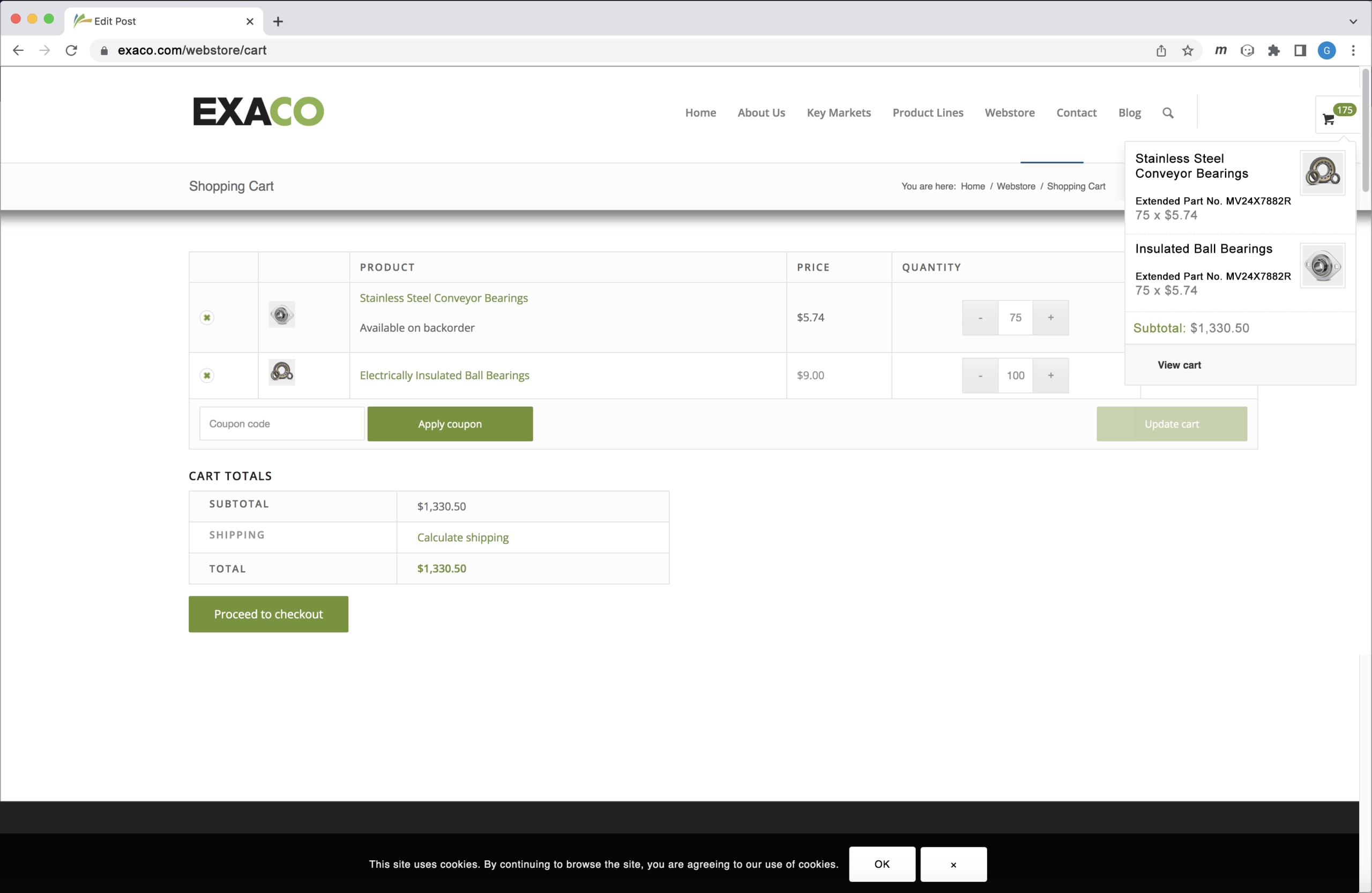Expand the tab search chevron in tab bar
This screenshot has height=893, width=1372.
1353,21
